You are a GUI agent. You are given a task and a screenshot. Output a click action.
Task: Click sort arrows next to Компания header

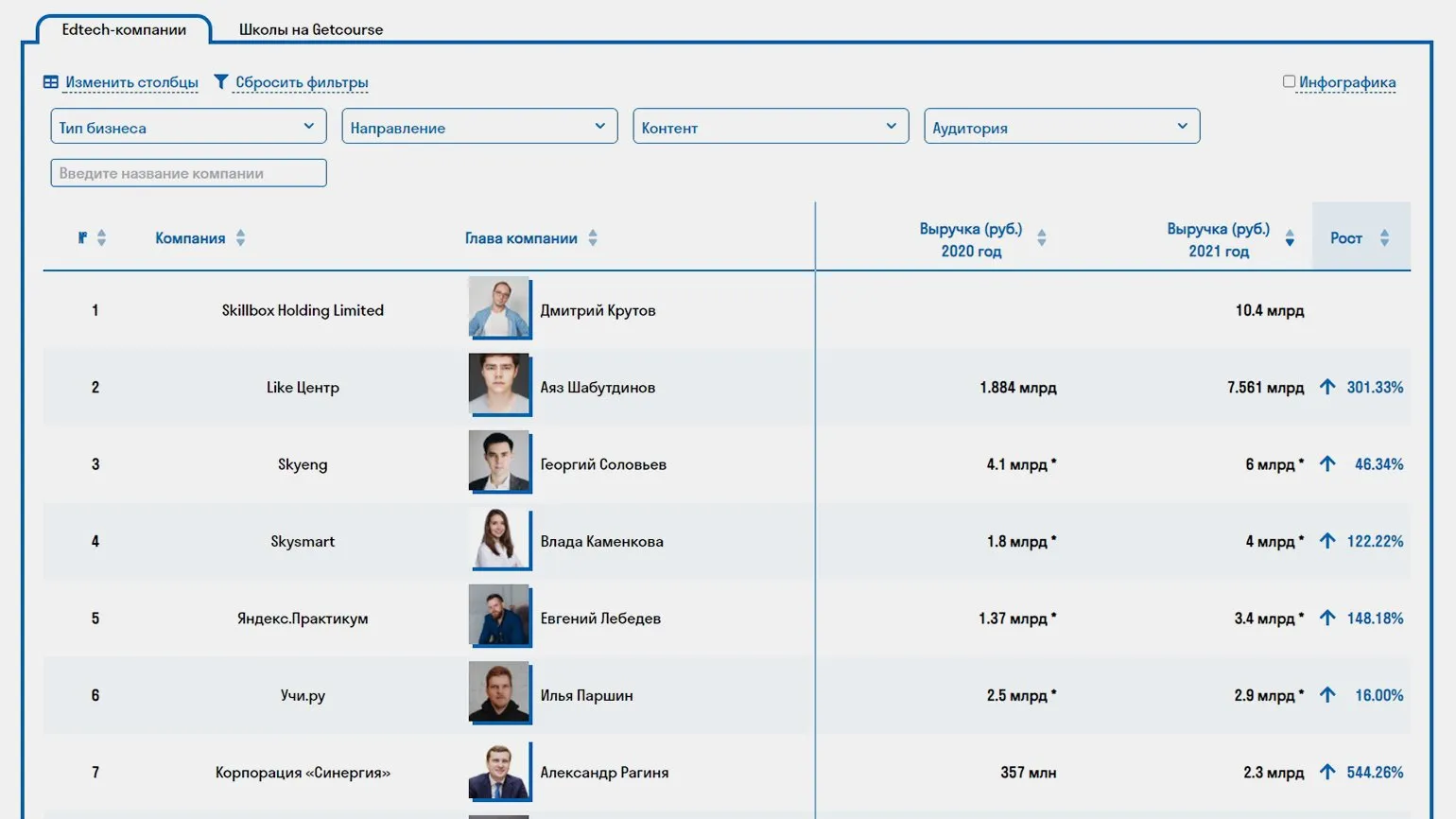pyautogui.click(x=241, y=238)
